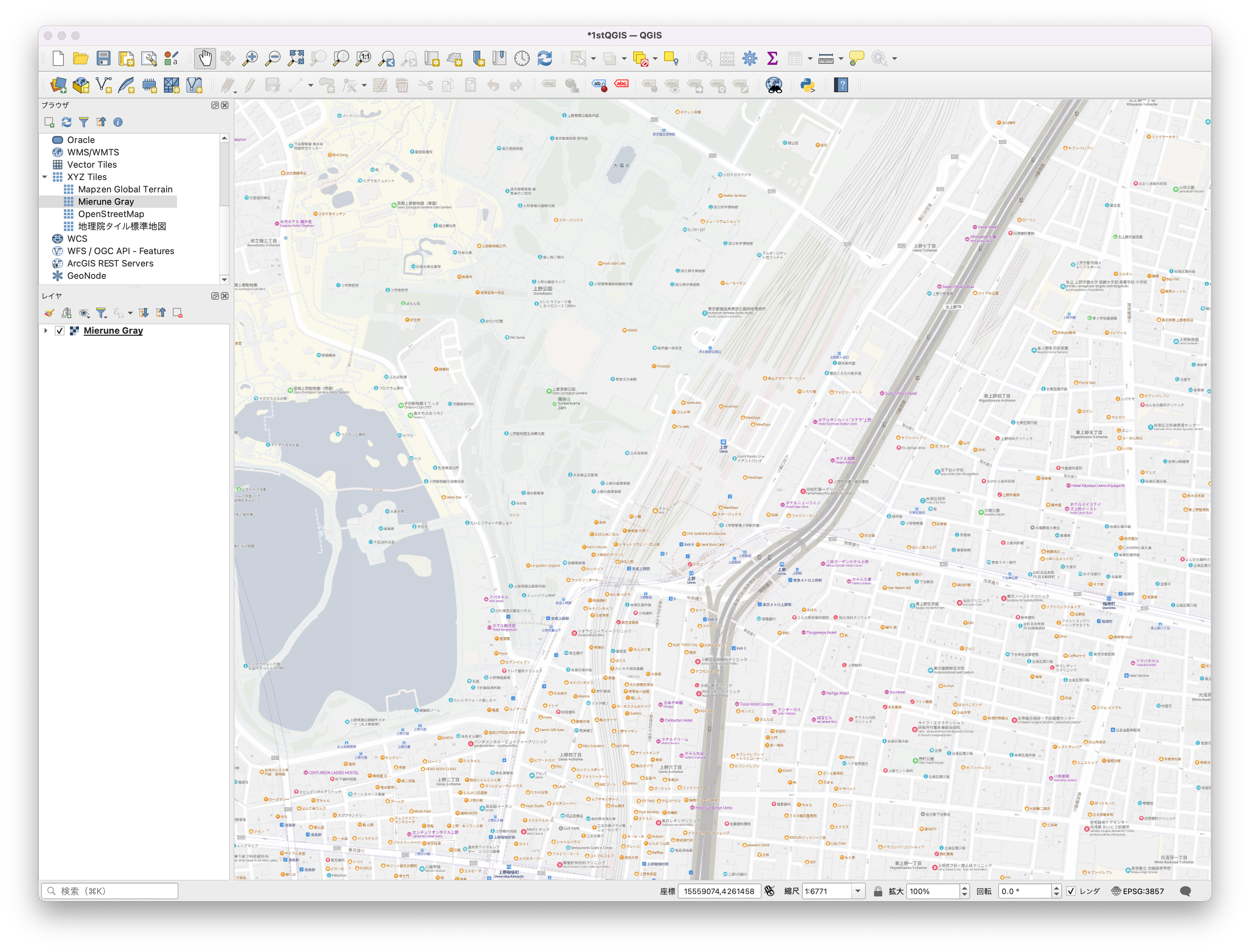Click New Temporary Scratch Layer icon
1250x952 pixels.
pos(149,85)
